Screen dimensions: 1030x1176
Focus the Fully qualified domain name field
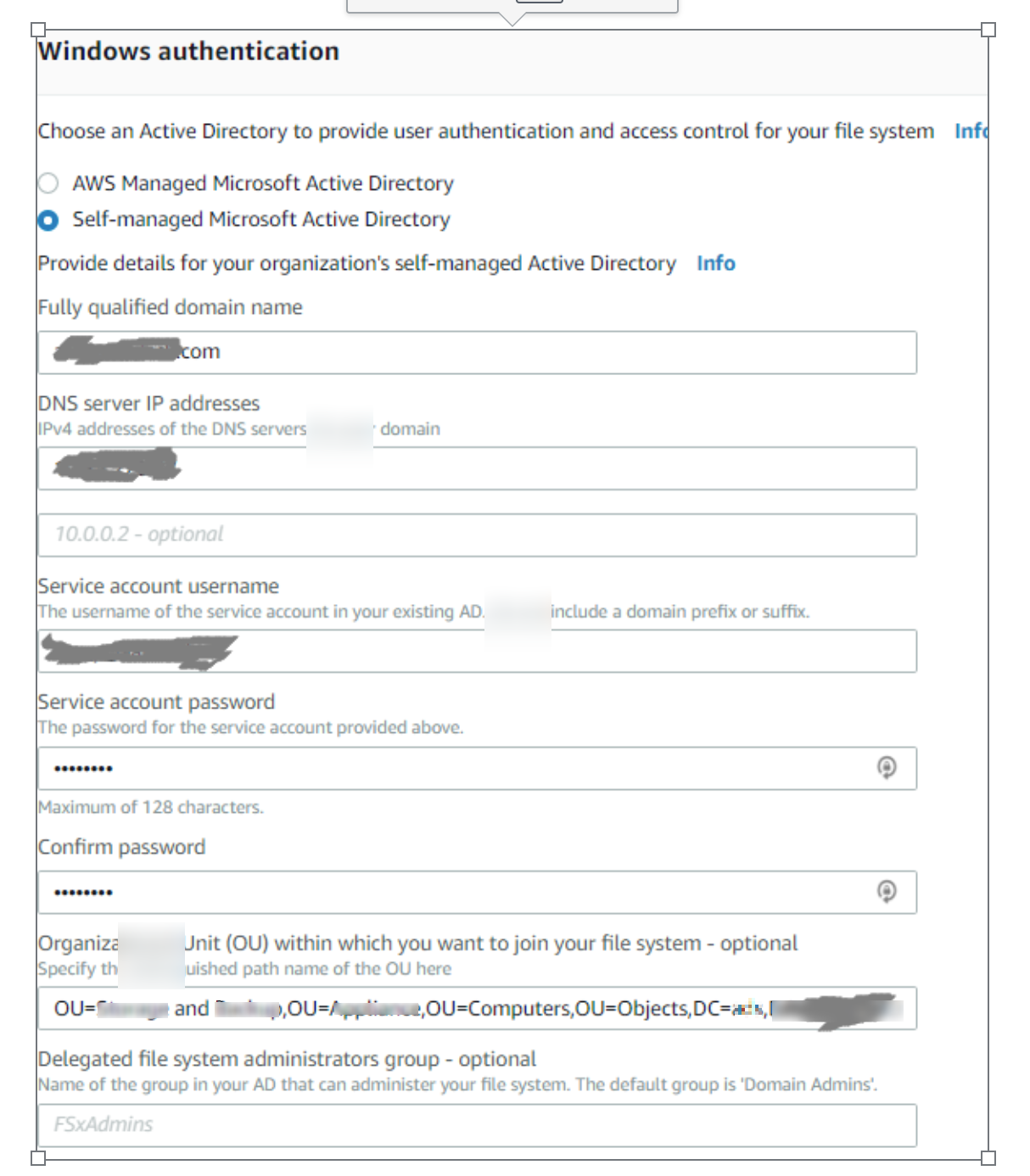pos(509,352)
